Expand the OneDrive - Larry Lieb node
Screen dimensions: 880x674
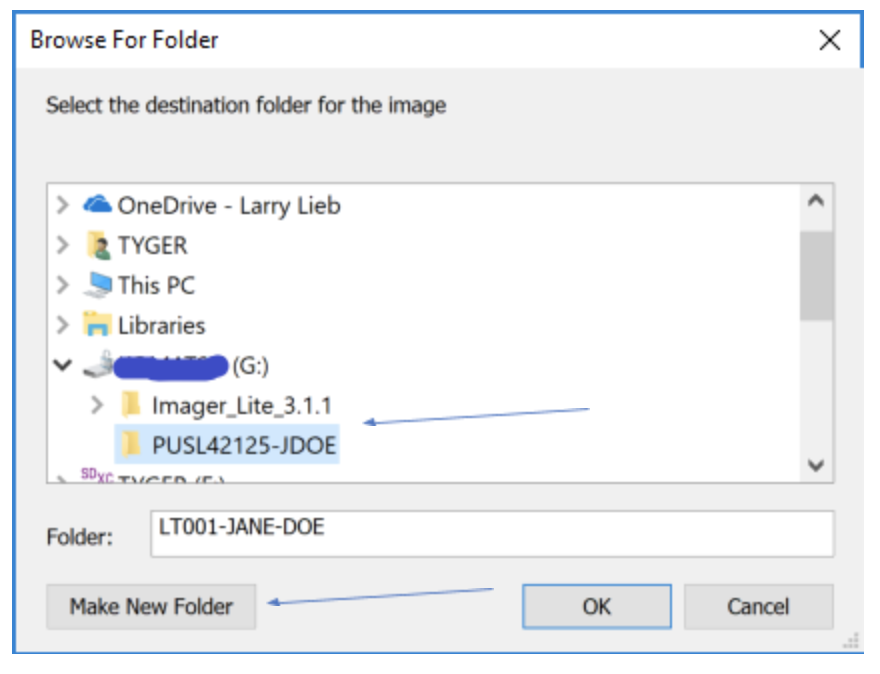tap(63, 205)
